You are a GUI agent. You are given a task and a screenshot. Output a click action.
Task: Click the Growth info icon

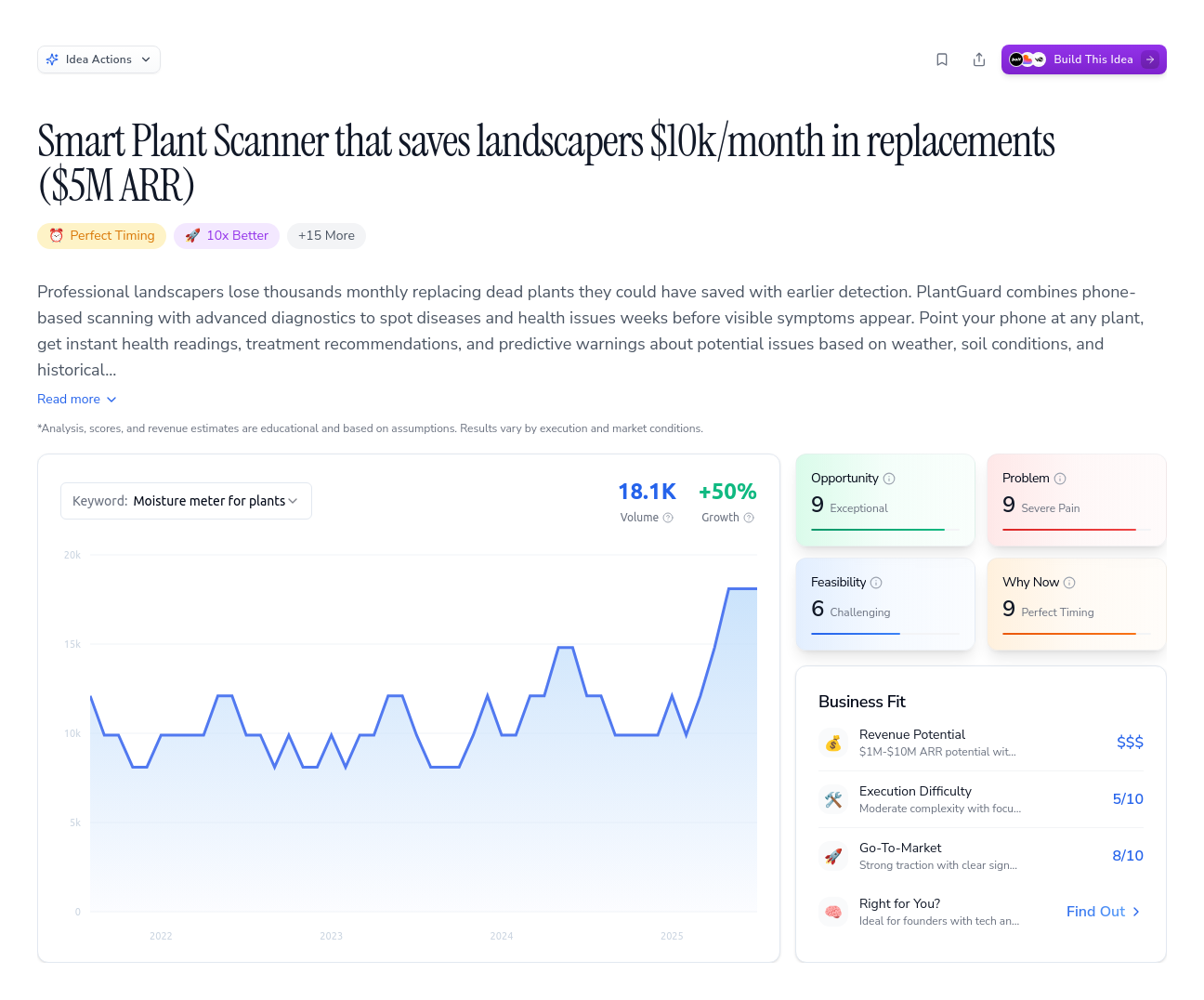pyautogui.click(x=749, y=518)
